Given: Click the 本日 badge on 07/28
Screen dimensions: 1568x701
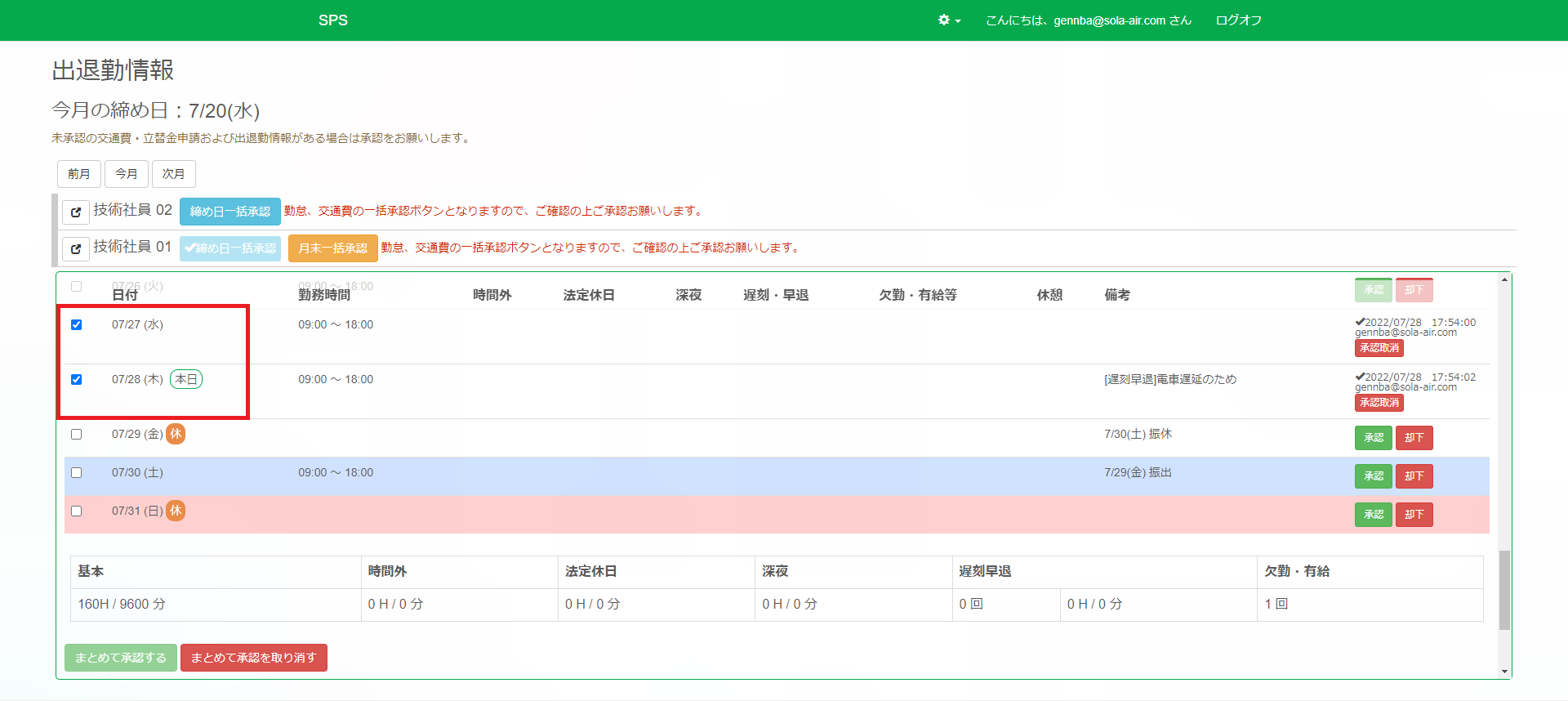Looking at the screenshot, I should 186,379.
